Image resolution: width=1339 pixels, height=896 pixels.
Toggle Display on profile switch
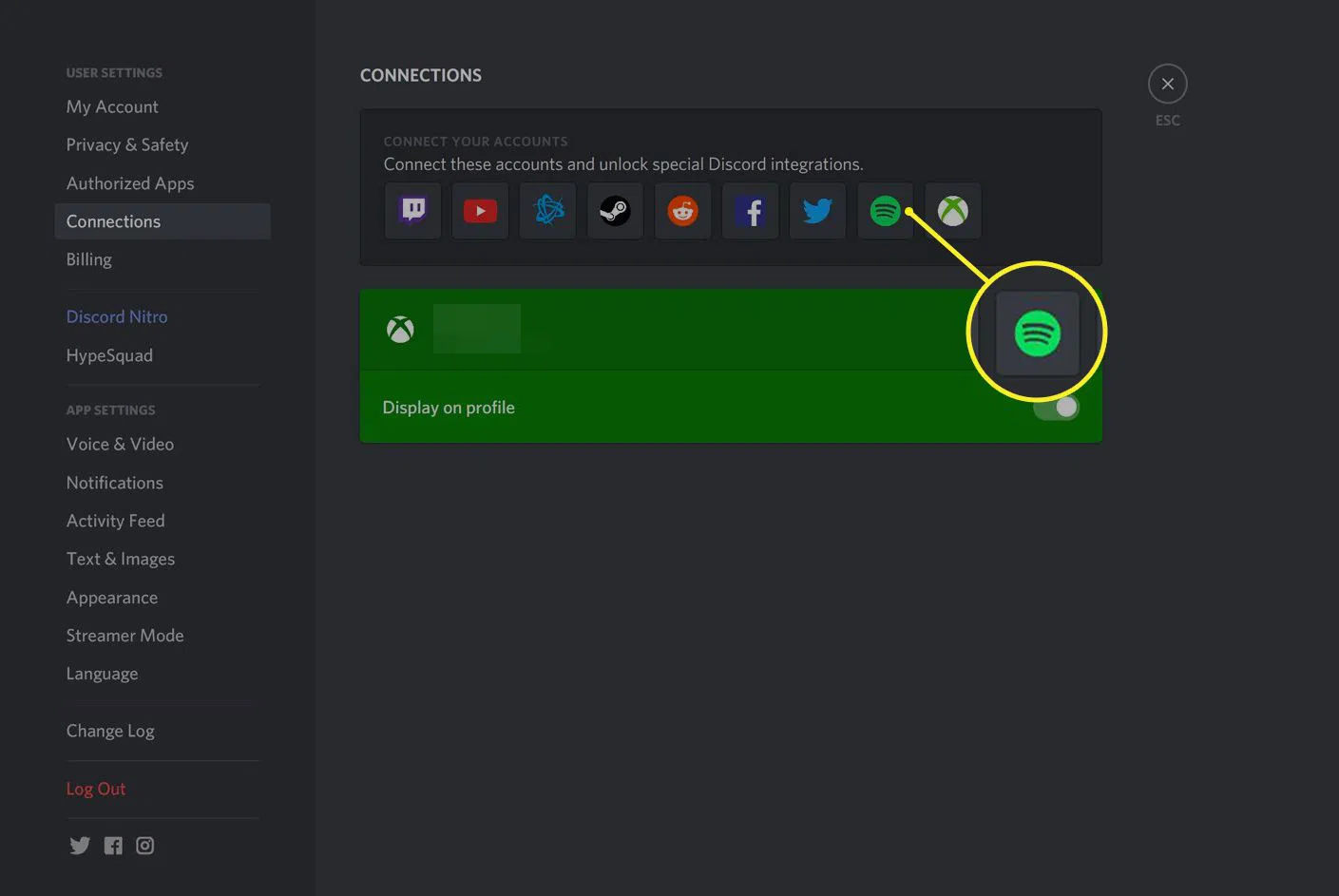tap(1056, 408)
